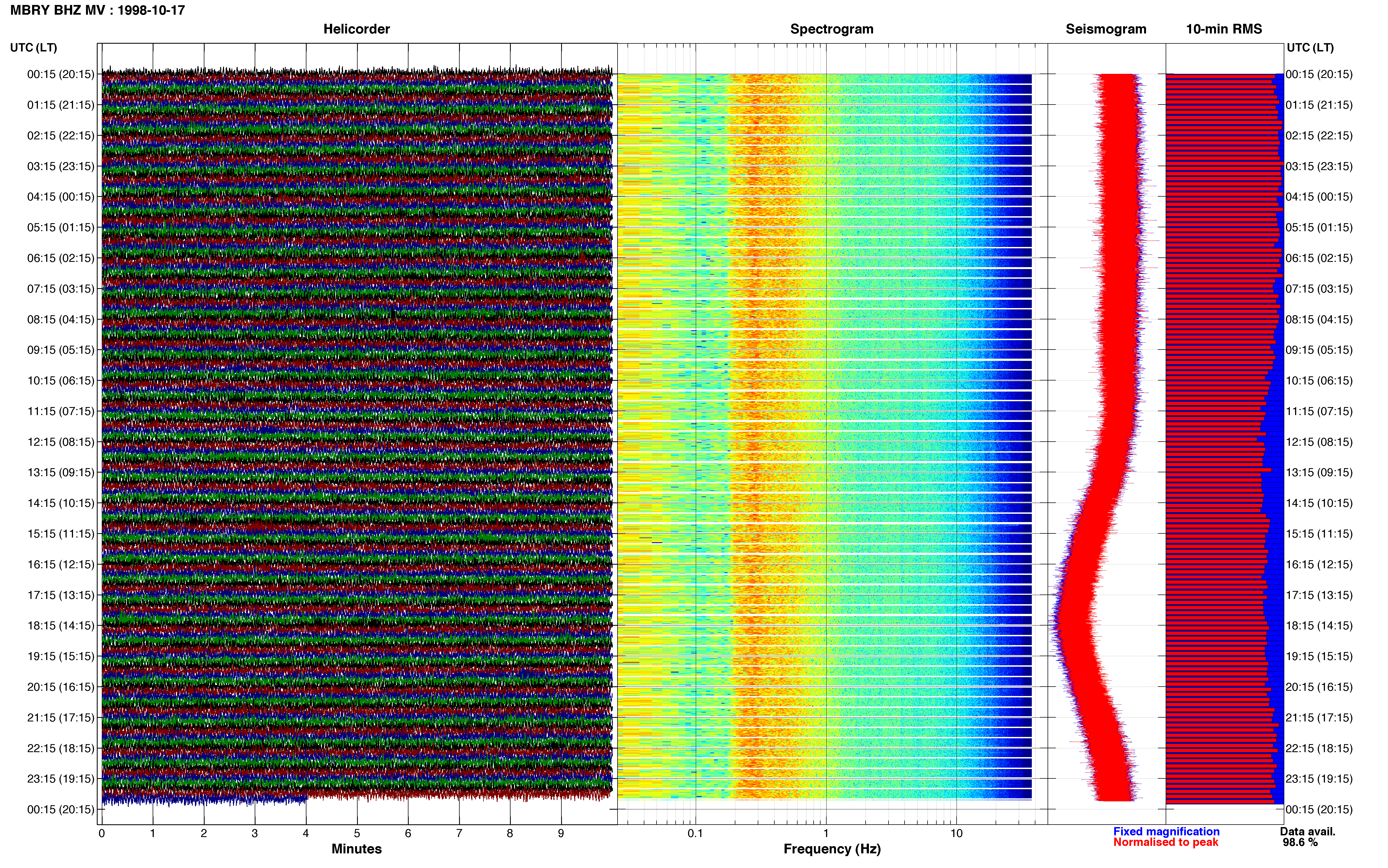The height and width of the screenshot is (868, 1388).
Task: Click left time label '00:15 (20:15)' at top
Action: [61, 74]
